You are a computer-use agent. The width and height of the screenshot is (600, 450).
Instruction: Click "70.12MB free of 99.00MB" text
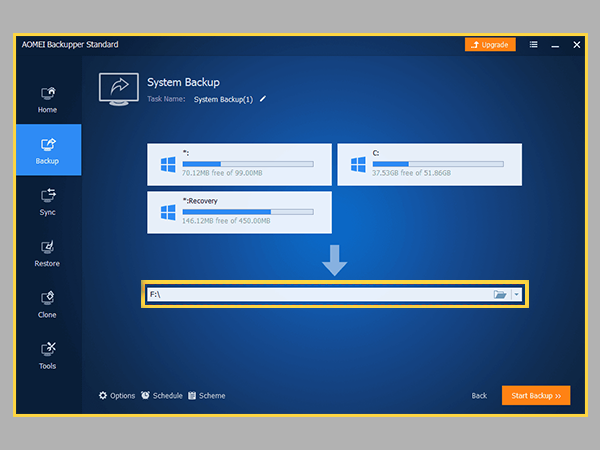click(222, 173)
